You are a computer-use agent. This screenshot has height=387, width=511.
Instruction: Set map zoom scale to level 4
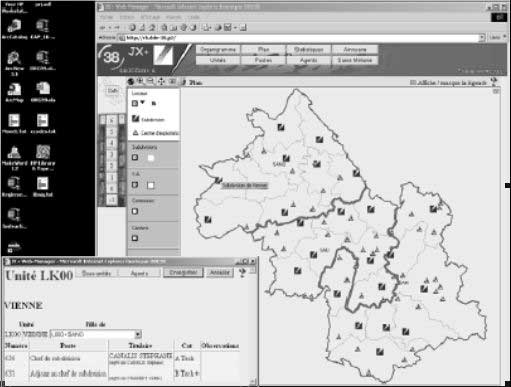[112, 143]
